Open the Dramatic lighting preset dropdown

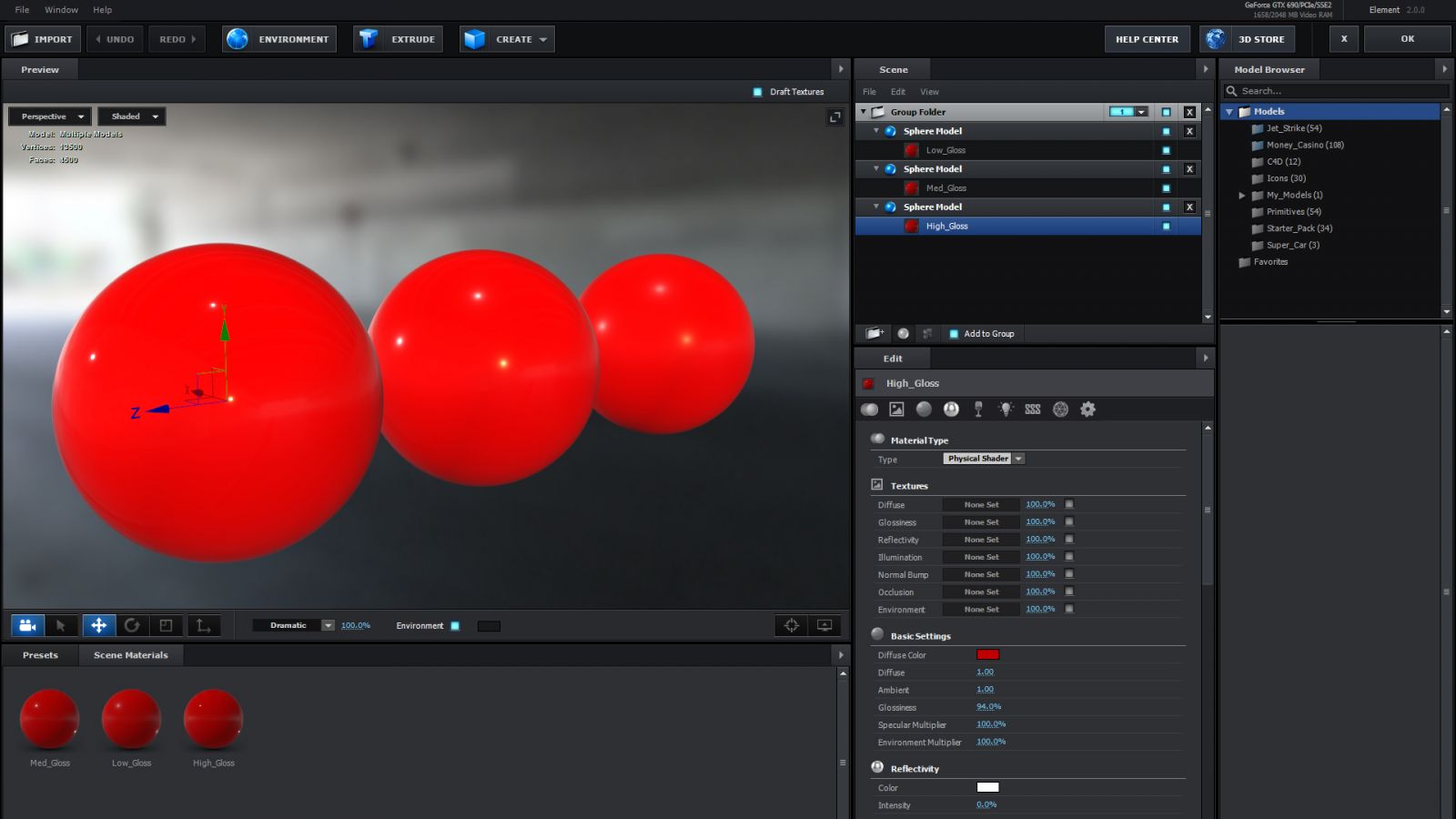(328, 625)
